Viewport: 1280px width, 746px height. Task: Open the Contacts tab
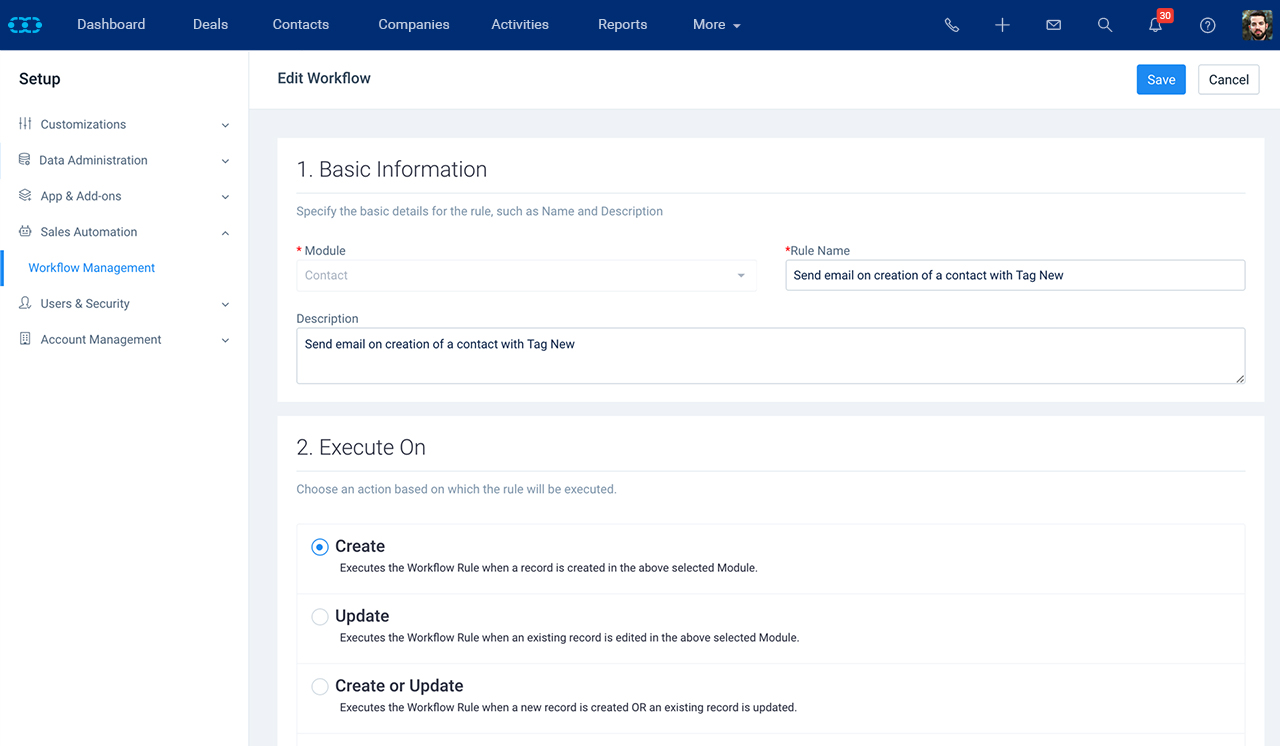301,25
